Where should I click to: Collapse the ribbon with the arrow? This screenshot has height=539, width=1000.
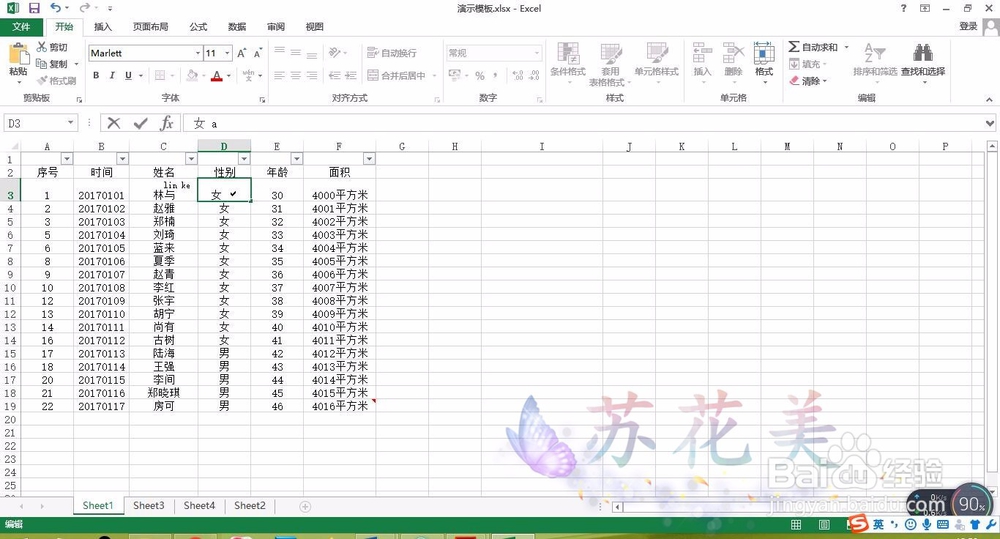(x=989, y=100)
